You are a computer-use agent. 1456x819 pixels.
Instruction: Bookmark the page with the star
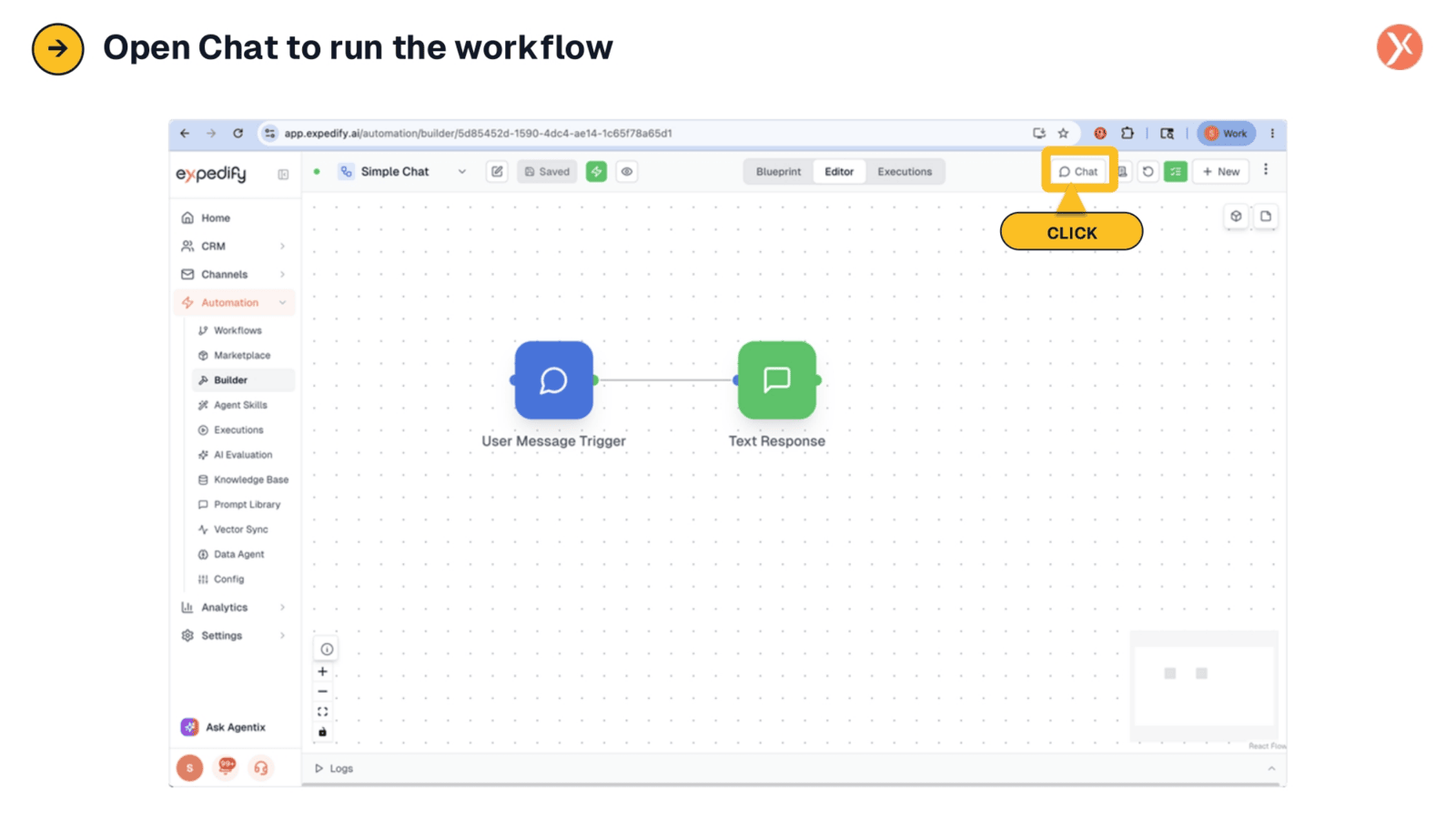(1063, 134)
